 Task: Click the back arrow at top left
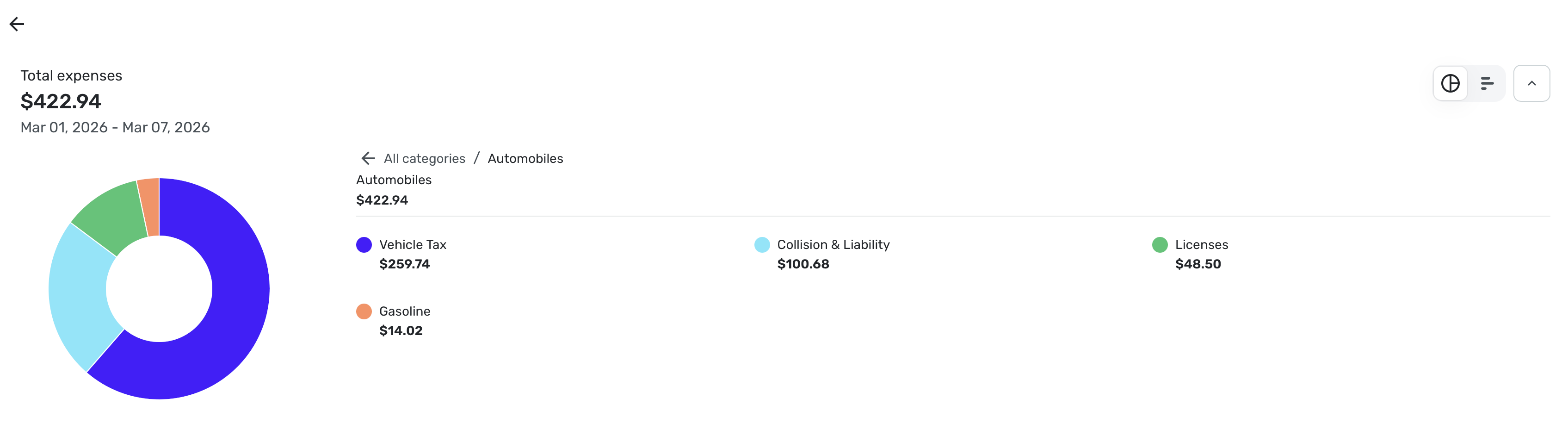(17, 24)
